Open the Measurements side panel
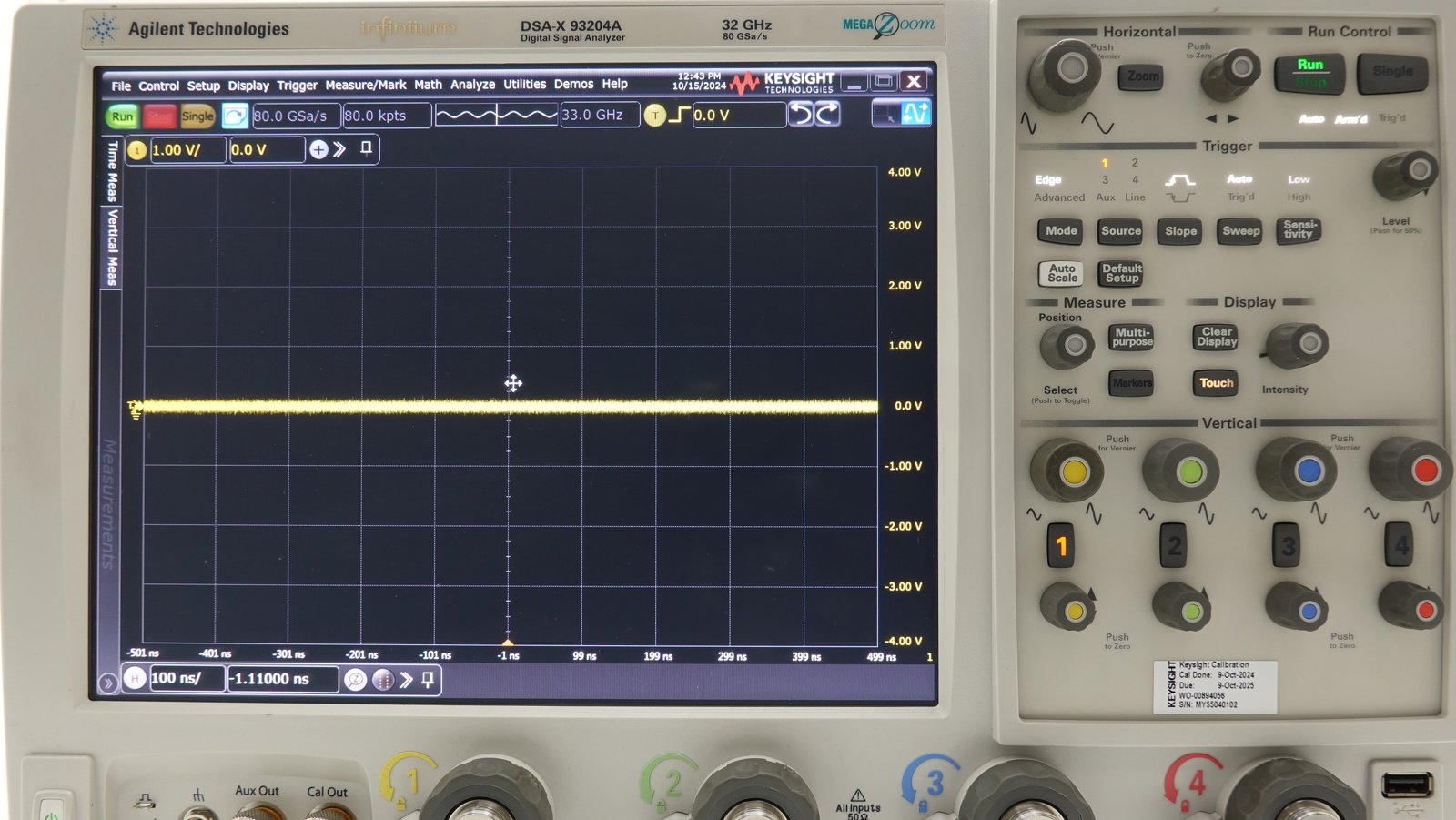The image size is (1456, 820). (110, 503)
